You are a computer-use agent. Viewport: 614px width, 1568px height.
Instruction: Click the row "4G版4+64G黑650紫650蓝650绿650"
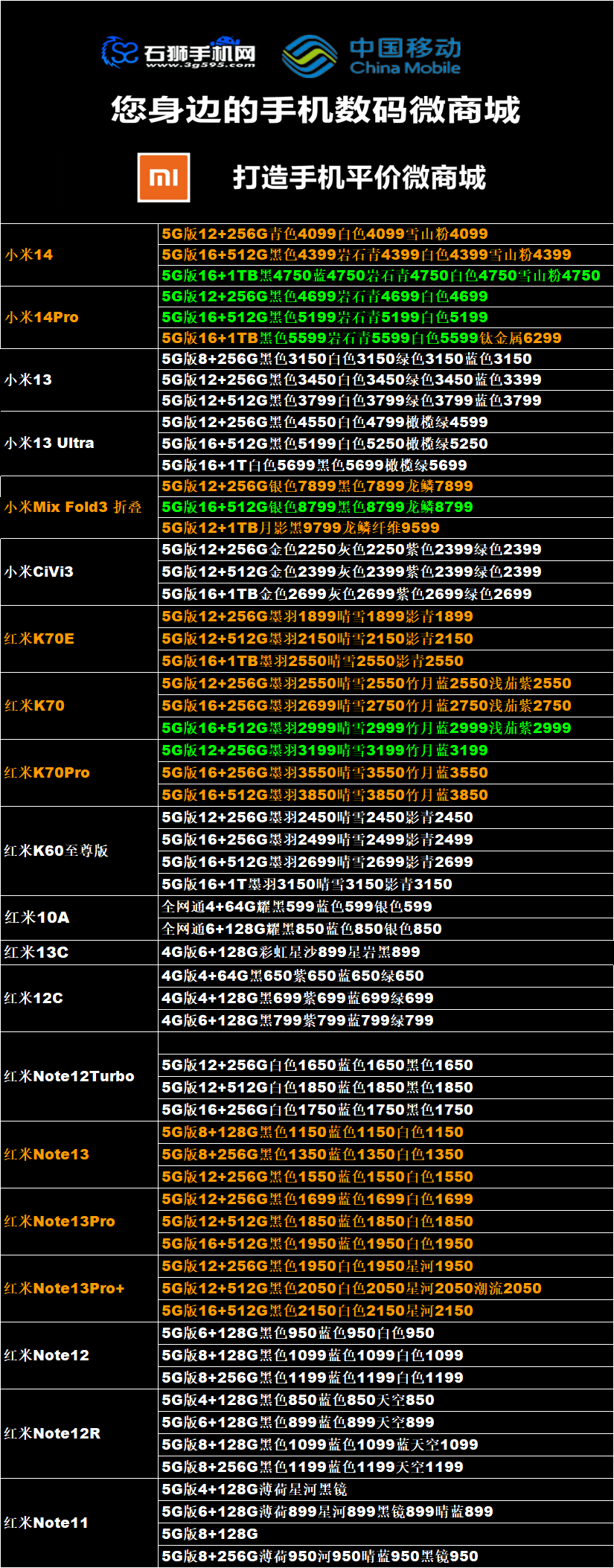point(386,976)
